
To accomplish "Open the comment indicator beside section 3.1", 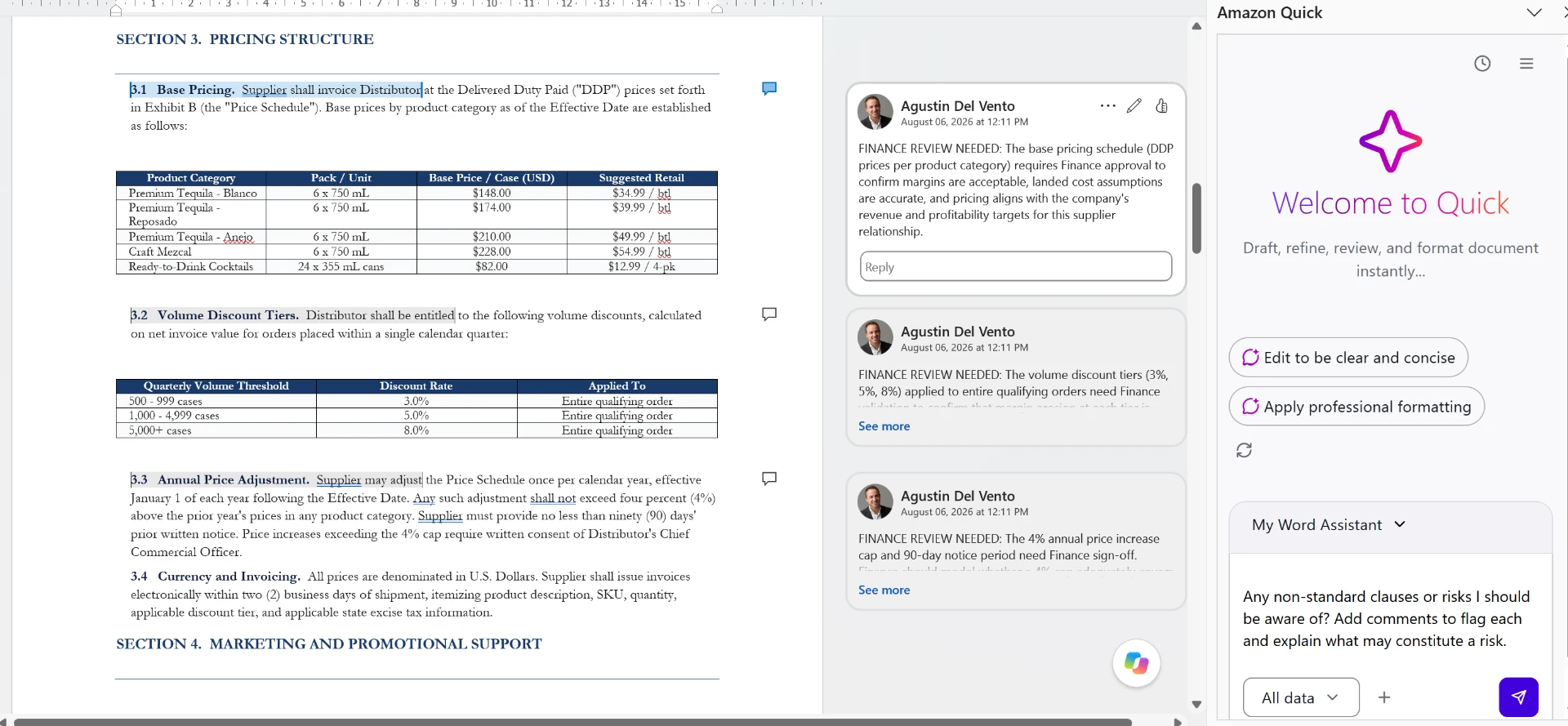I will coord(768,88).
